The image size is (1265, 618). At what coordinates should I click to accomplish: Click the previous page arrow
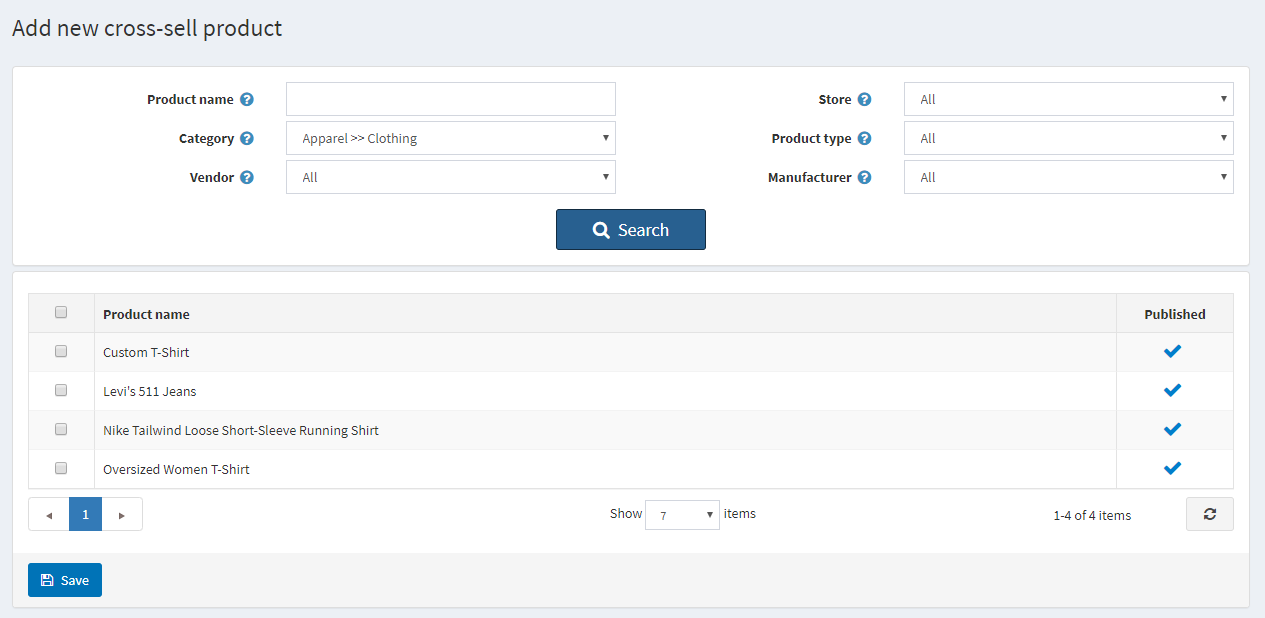[49, 514]
